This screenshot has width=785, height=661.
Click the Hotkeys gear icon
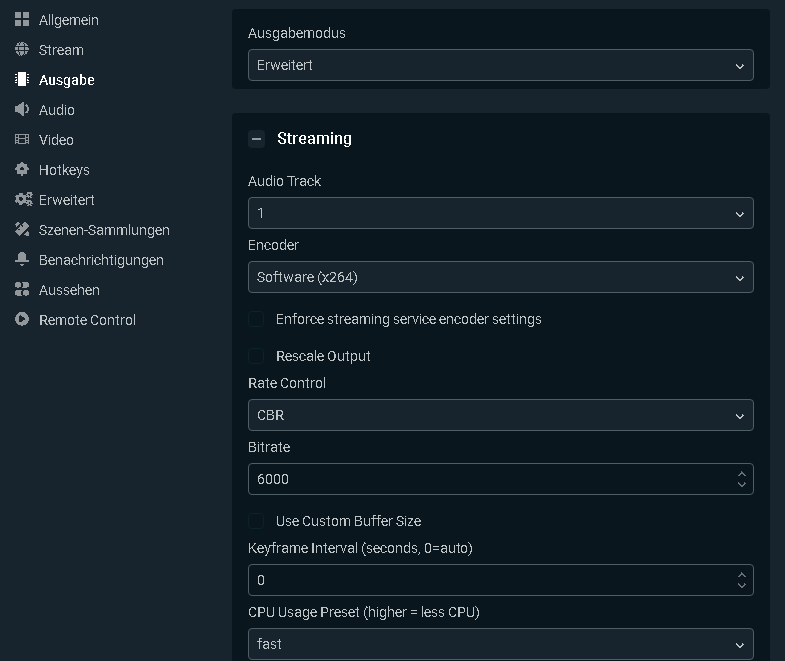[22, 170]
